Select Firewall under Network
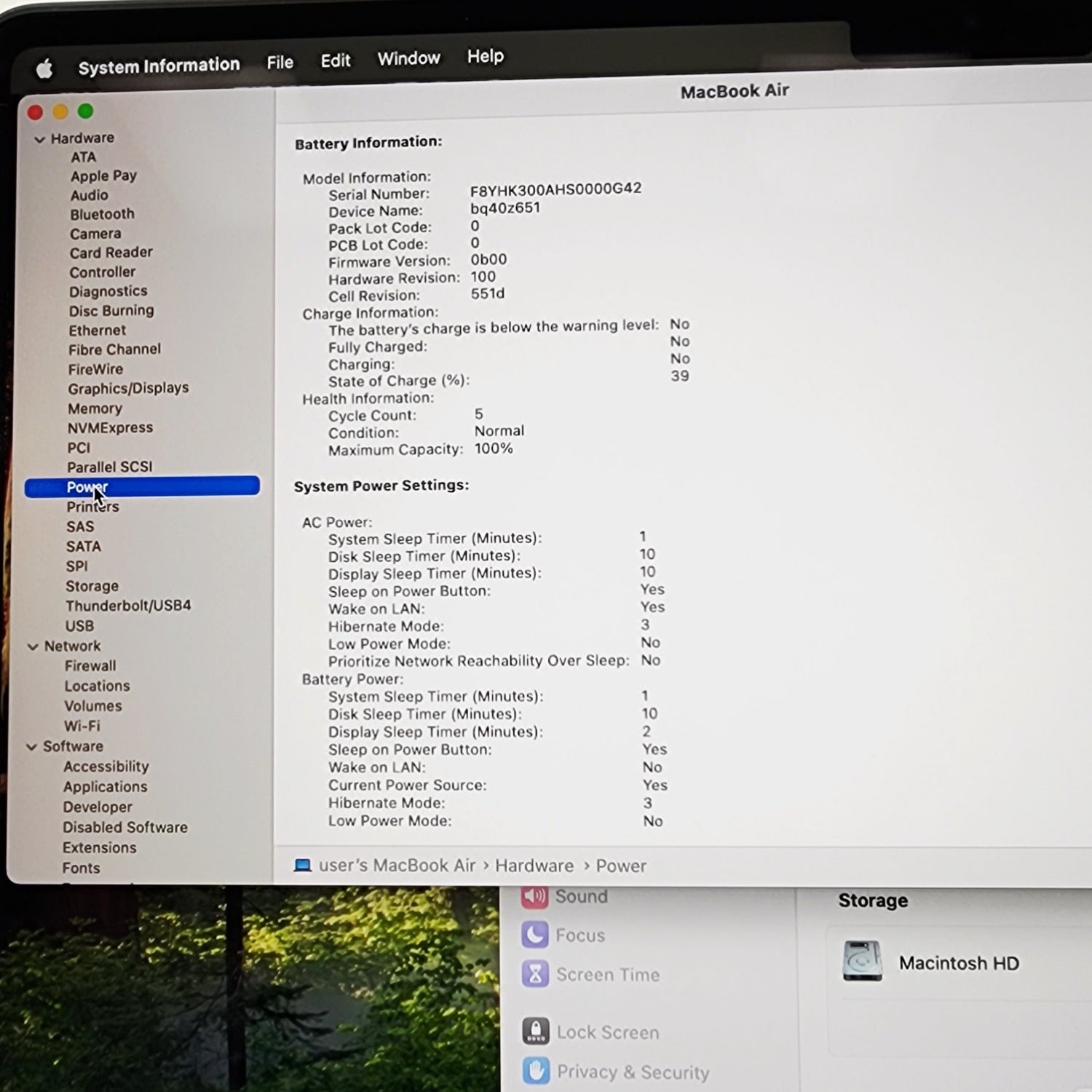 click(x=90, y=666)
